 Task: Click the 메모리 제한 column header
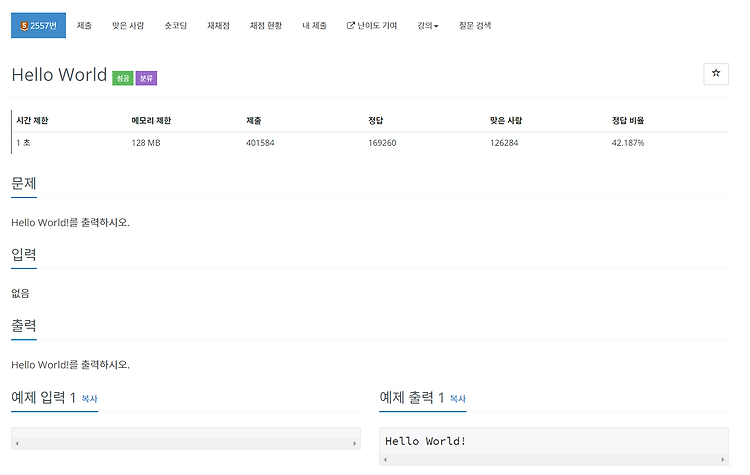pyautogui.click(x=151, y=121)
